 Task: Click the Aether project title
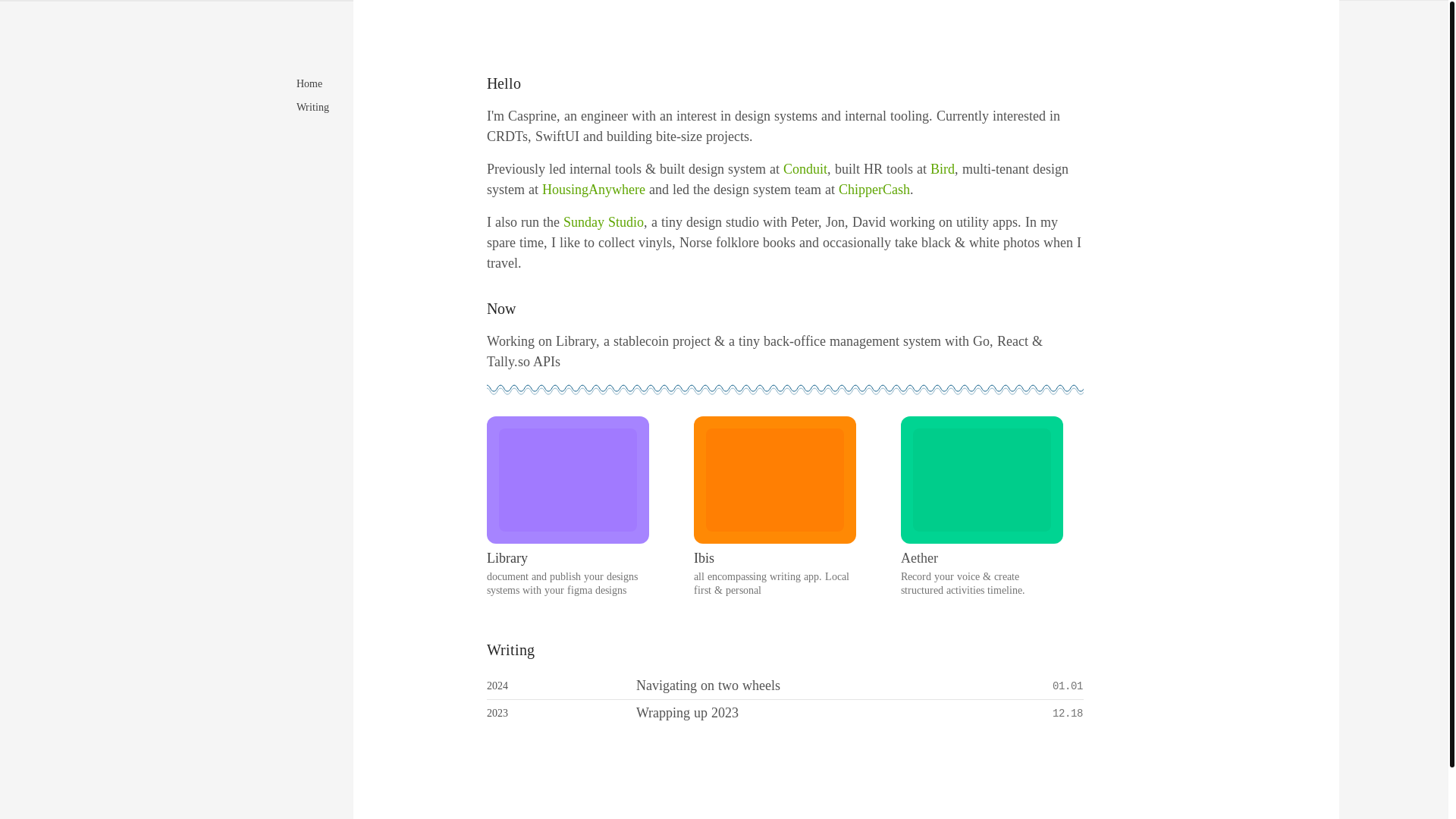pos(919,558)
